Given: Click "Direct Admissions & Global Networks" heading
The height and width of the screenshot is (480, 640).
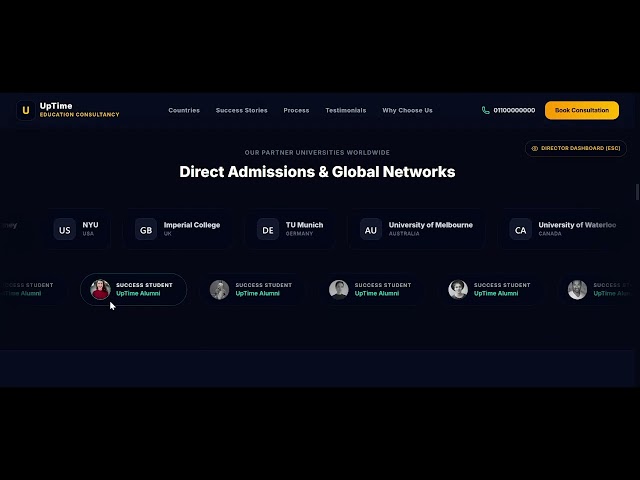Looking at the screenshot, I should (317, 172).
